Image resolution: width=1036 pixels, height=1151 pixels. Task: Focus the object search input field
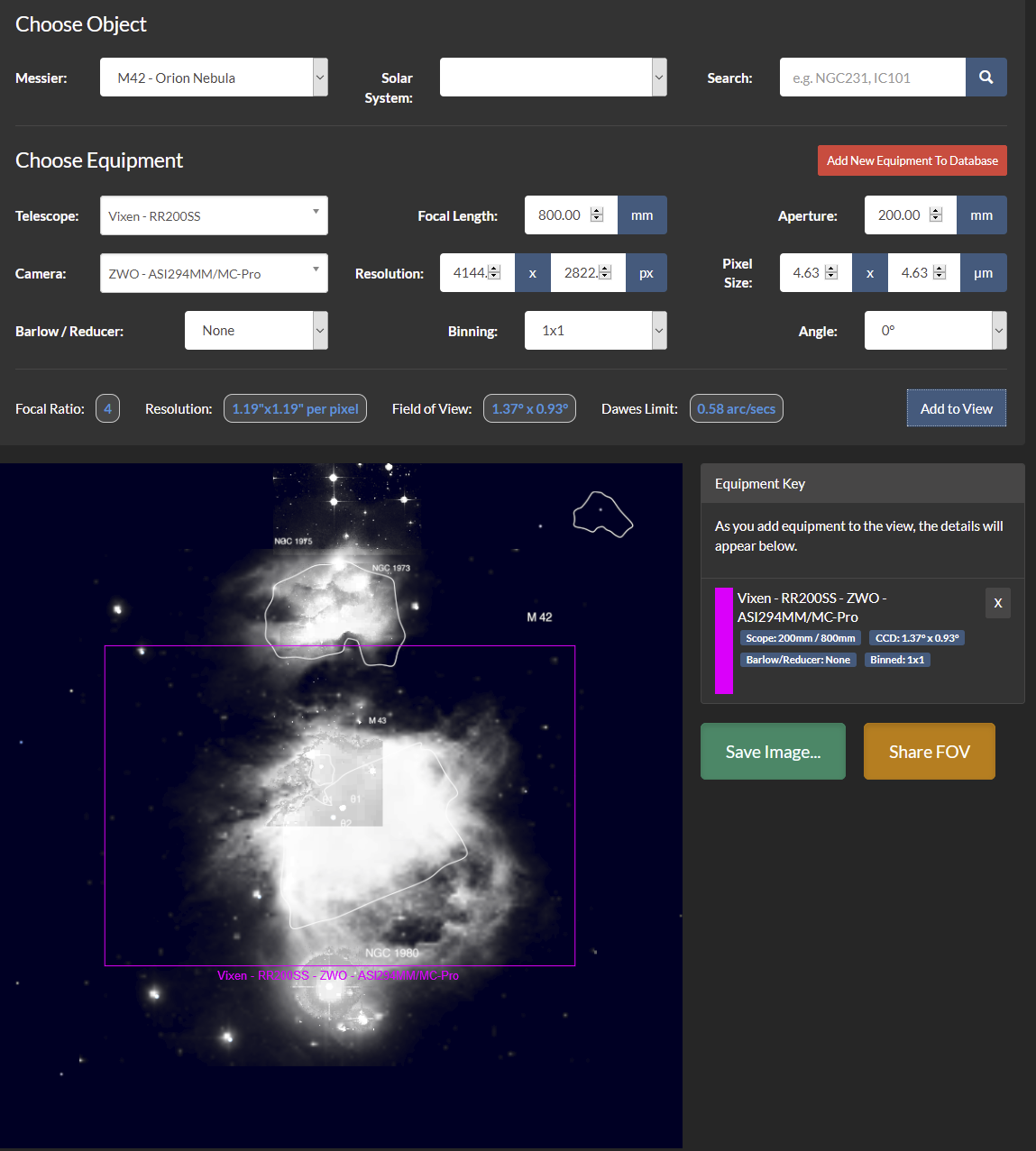click(872, 78)
